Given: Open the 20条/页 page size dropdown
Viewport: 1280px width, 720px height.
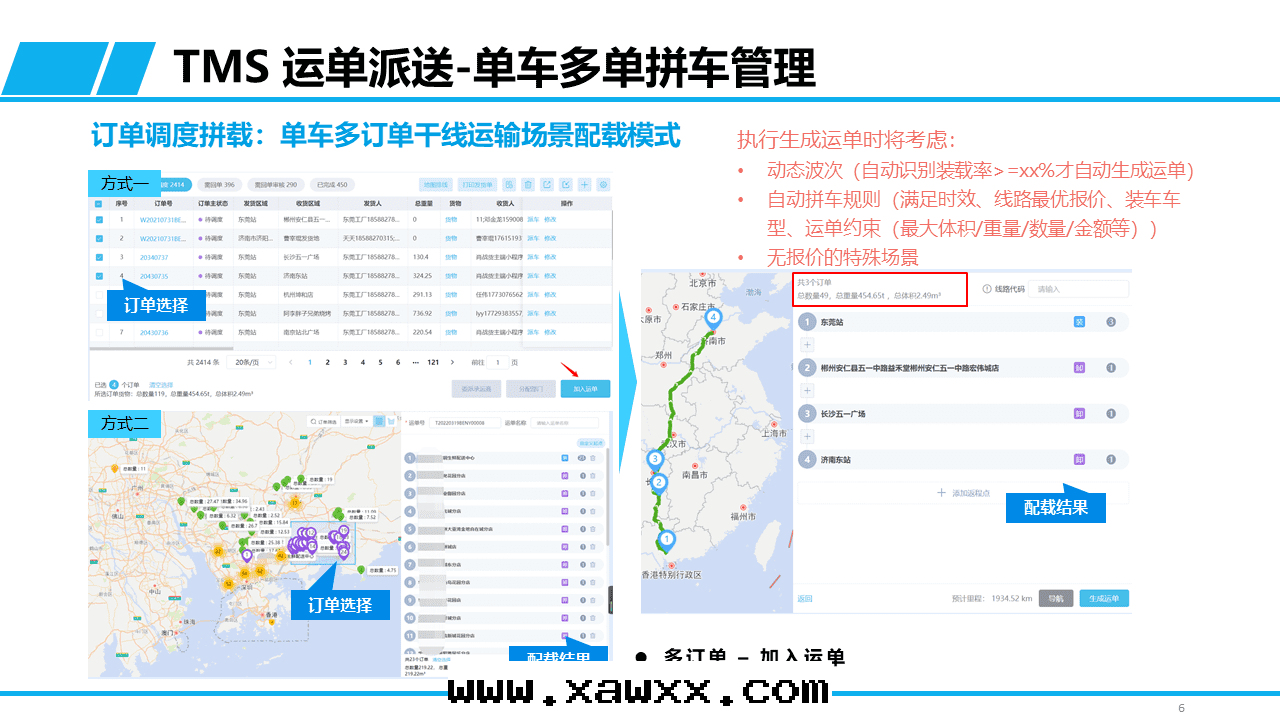Looking at the screenshot, I should [252, 362].
